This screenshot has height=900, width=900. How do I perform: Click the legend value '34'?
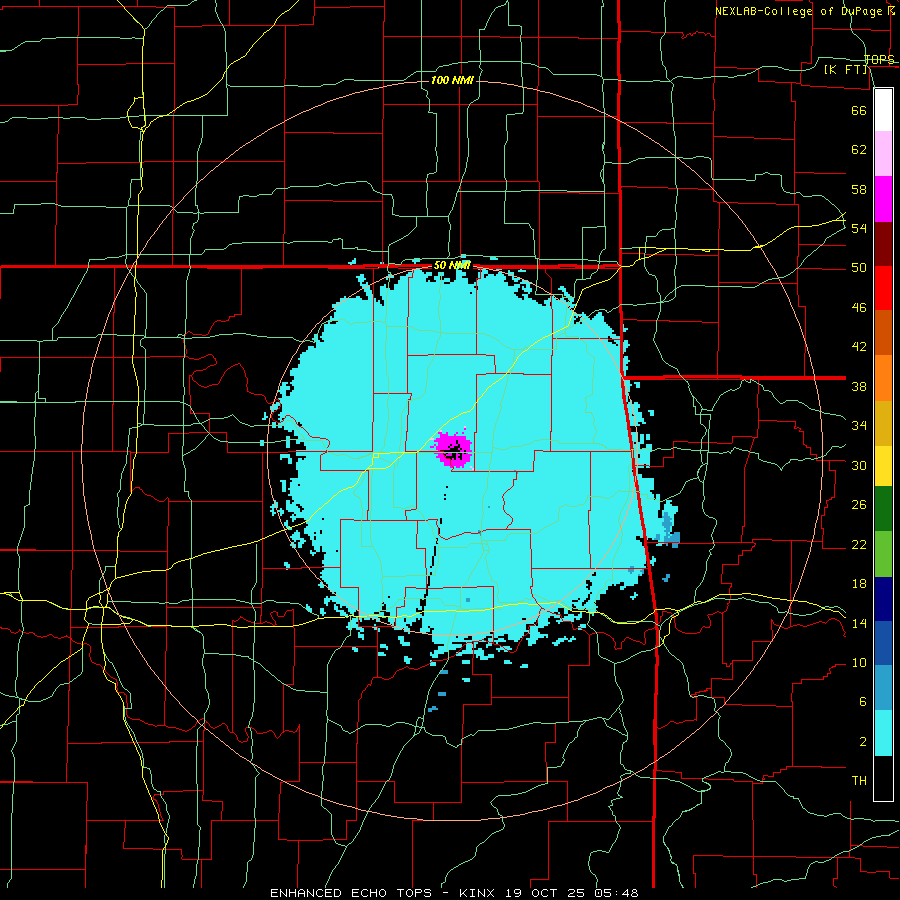859,426
